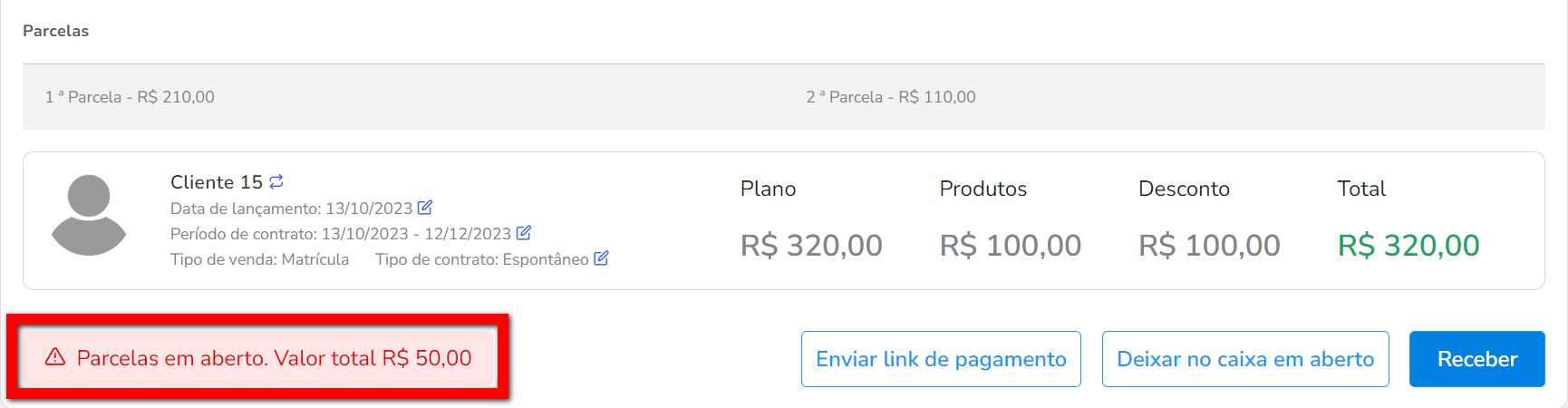Click the swap client icon beside Cliente 15
1568x408 pixels.
tap(276, 181)
